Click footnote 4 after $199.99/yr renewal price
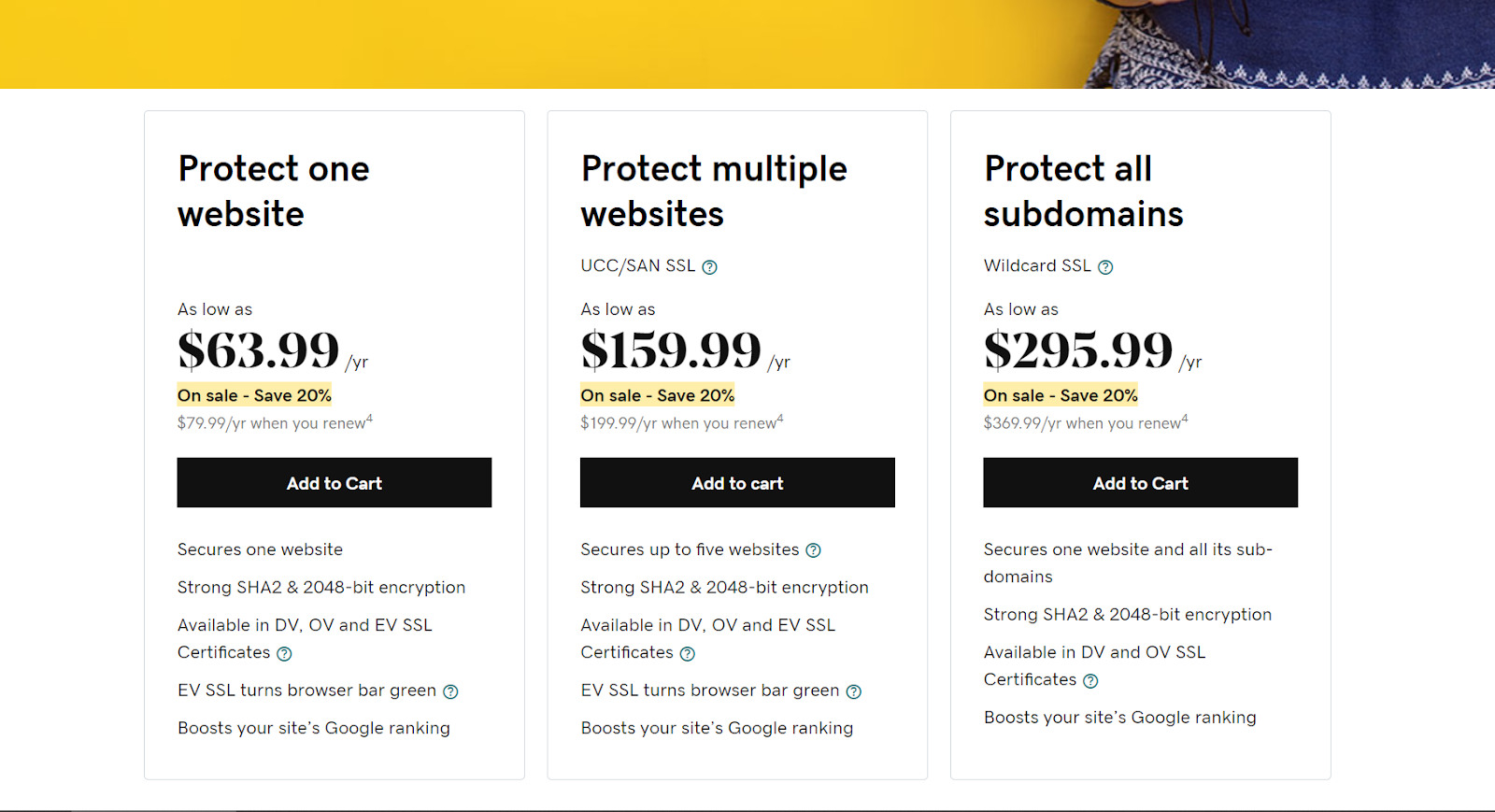The height and width of the screenshot is (812, 1495). coord(780,419)
